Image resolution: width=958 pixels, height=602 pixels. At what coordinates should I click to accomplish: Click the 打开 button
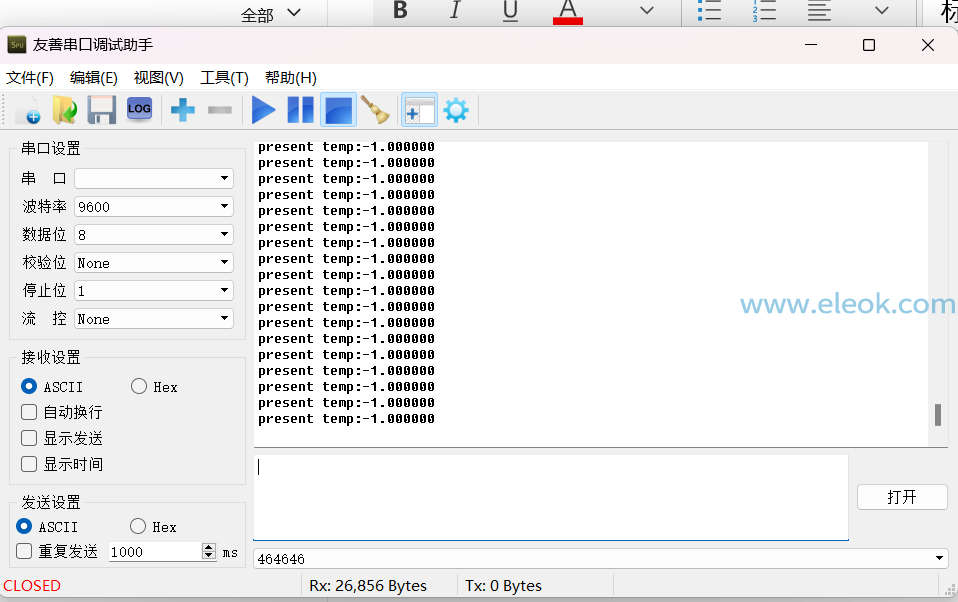pyautogui.click(x=902, y=497)
